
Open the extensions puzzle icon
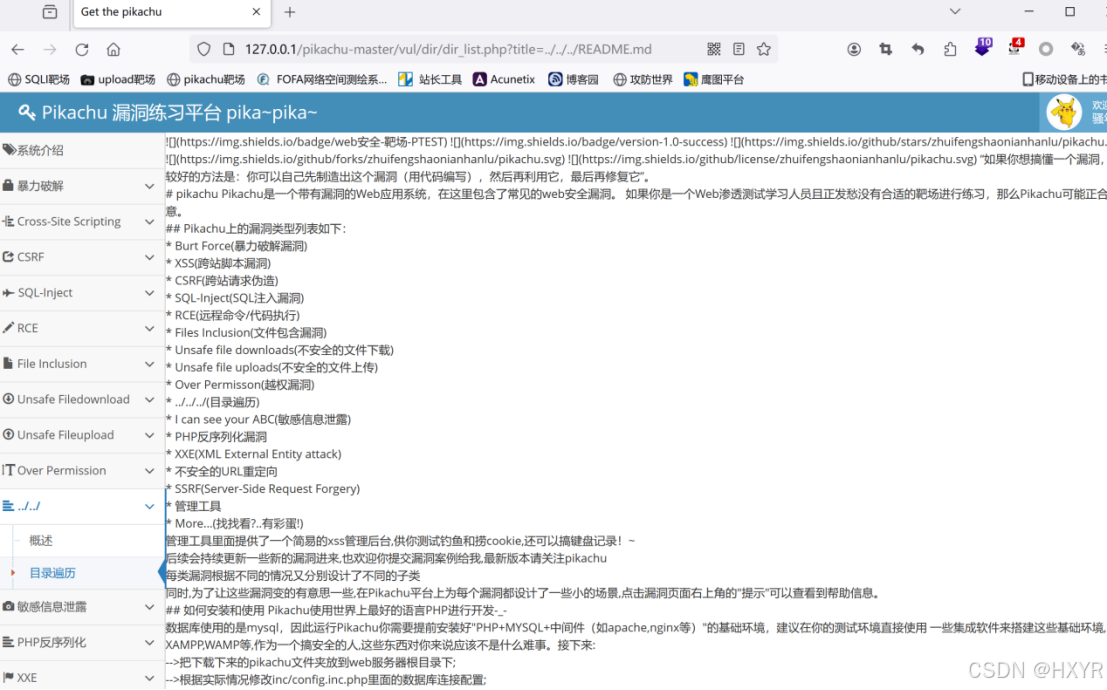[950, 49]
